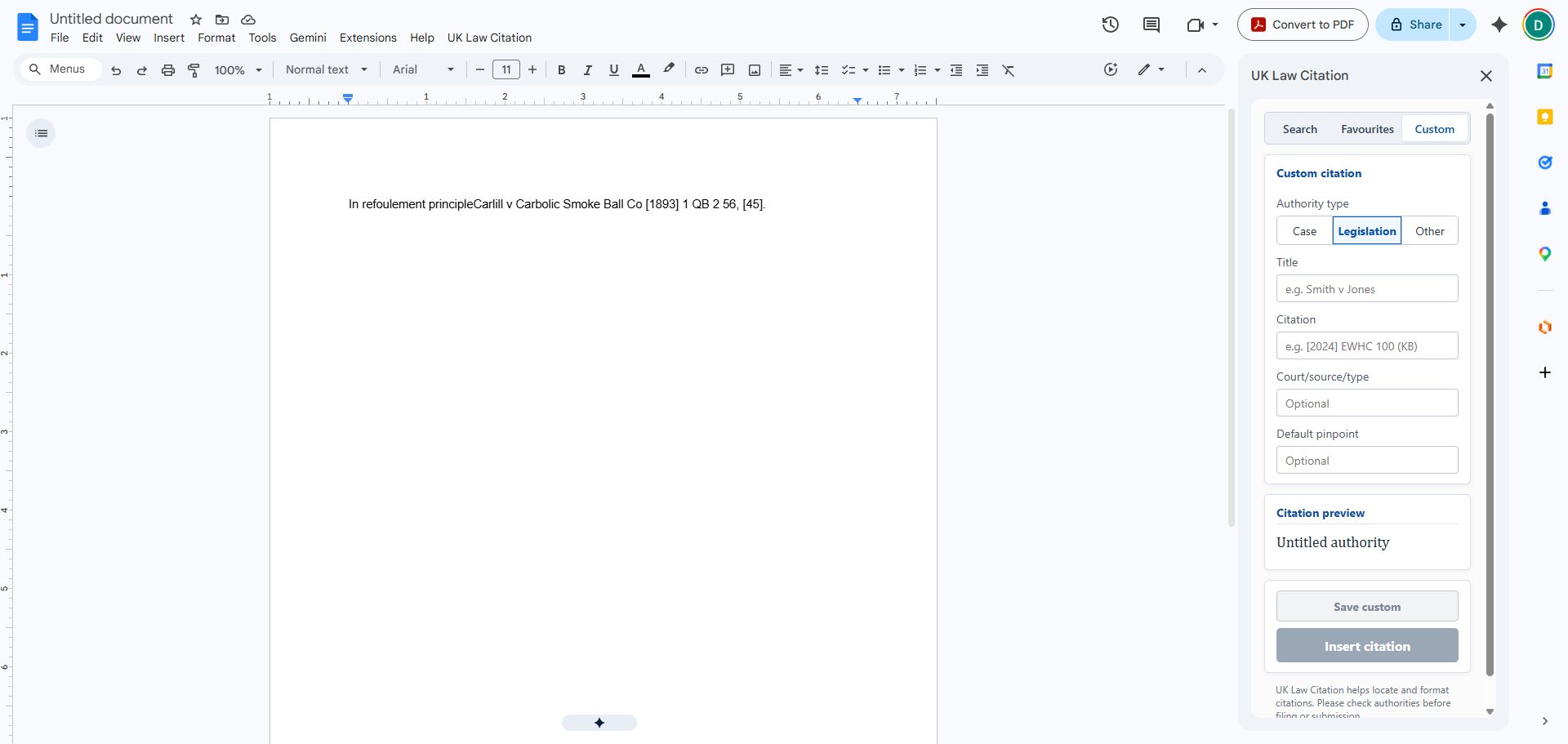Click the Insert citation button

pyautogui.click(x=1367, y=646)
